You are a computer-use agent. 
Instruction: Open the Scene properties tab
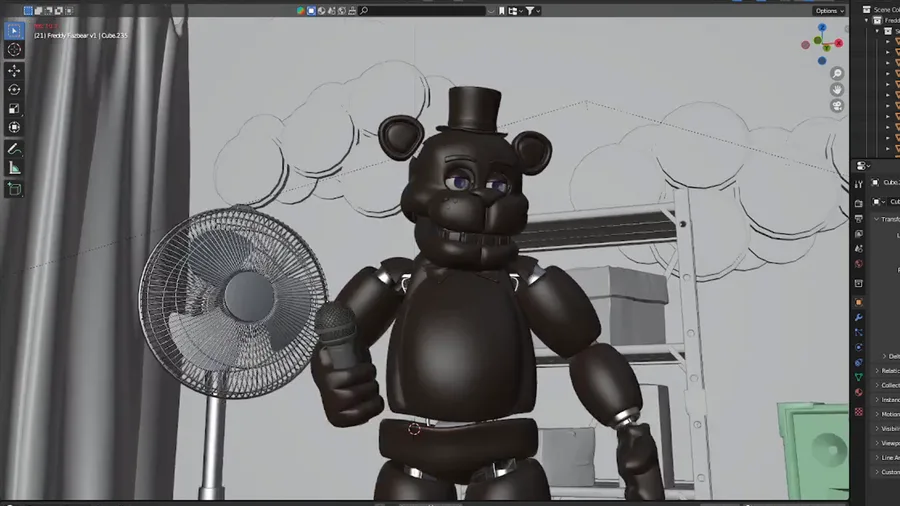859,248
